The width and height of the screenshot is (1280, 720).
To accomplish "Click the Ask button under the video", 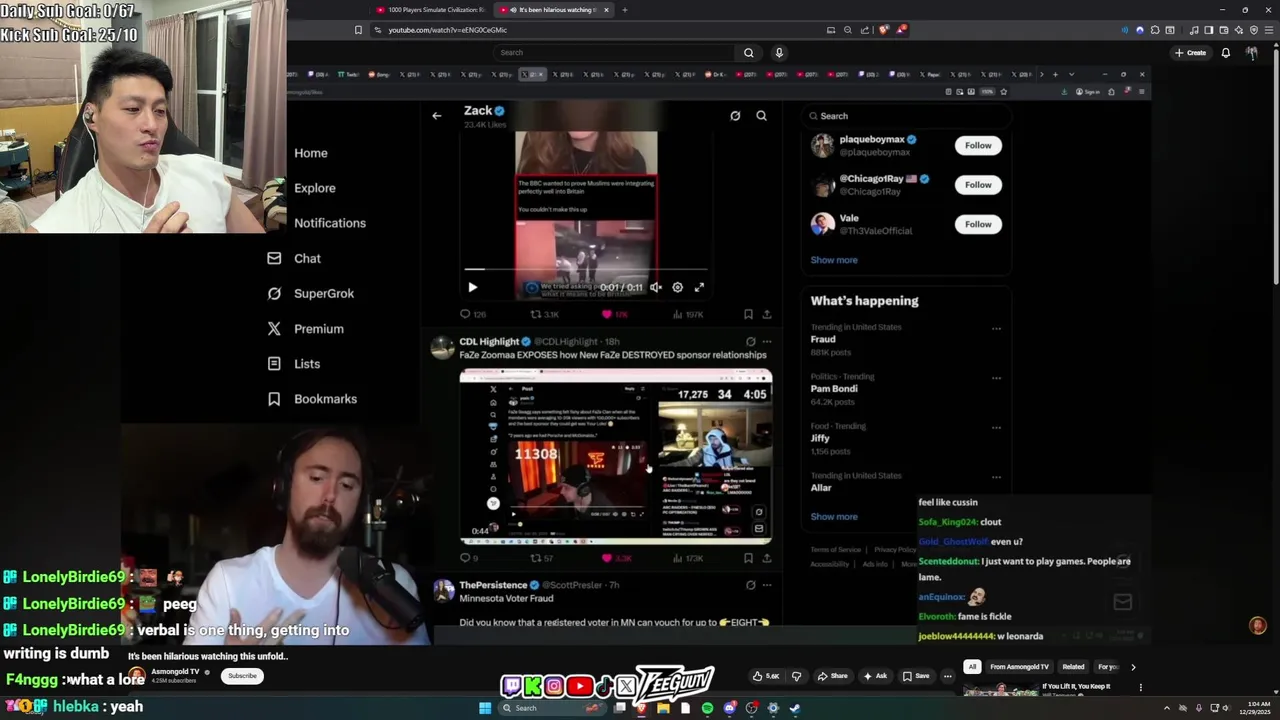I will [875, 676].
